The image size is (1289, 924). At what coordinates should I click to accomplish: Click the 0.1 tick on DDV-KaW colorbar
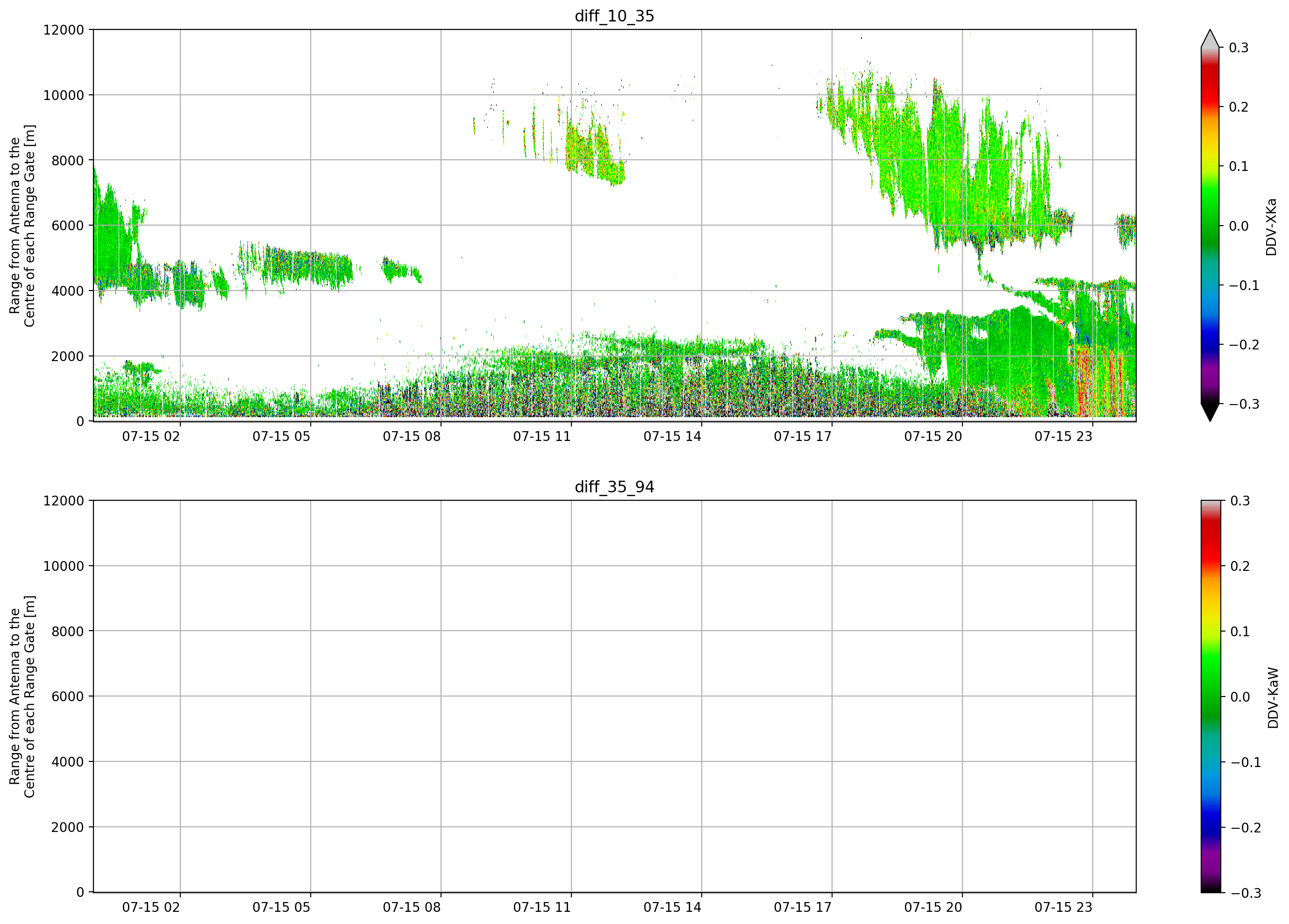pos(1241,632)
